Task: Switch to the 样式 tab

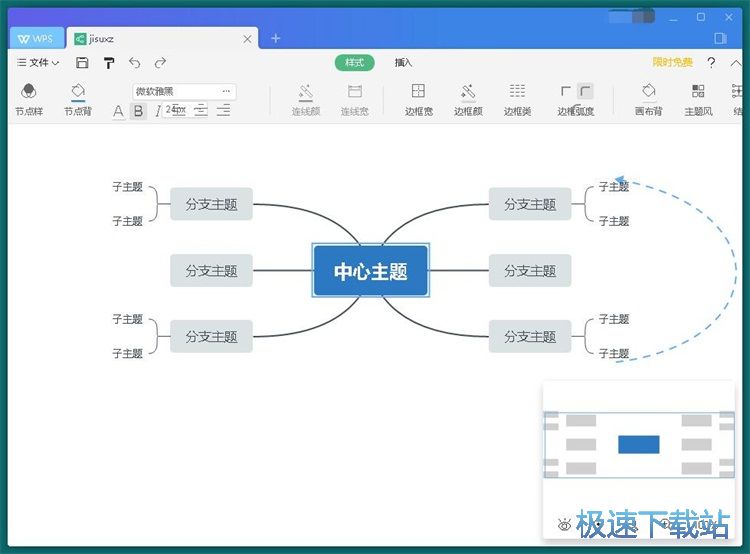Action: click(354, 63)
